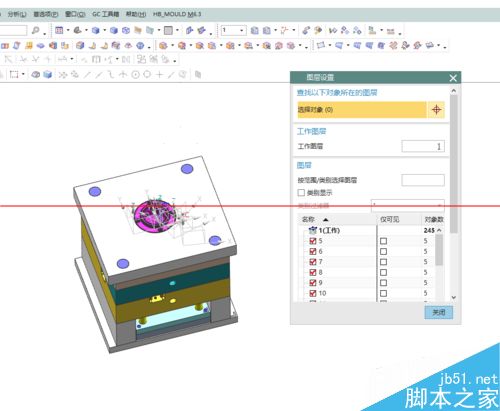
Task: Uncheck the layer 6 checkbox
Action: (x=313, y=251)
